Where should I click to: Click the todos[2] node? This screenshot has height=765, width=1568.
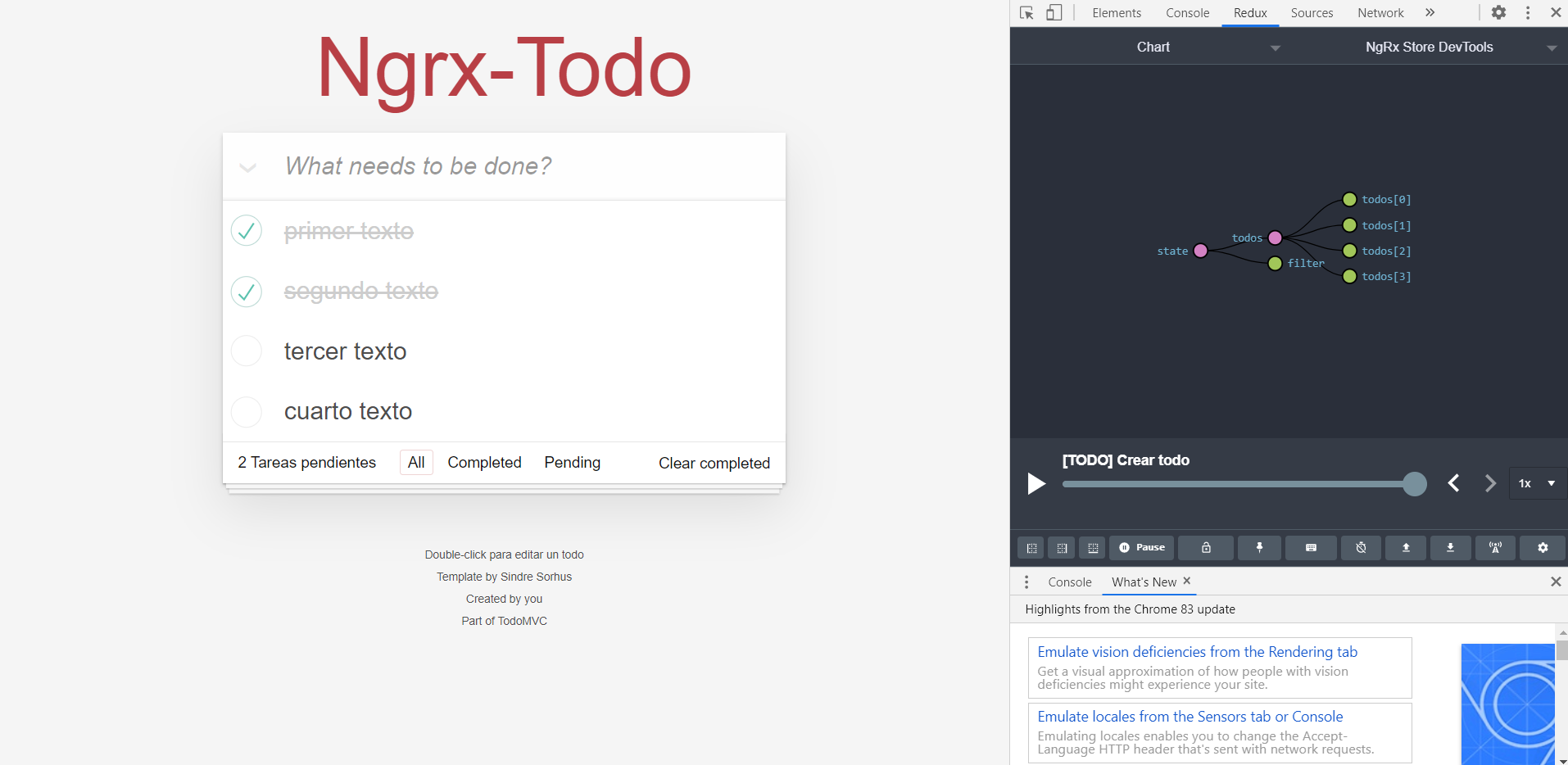click(1349, 251)
